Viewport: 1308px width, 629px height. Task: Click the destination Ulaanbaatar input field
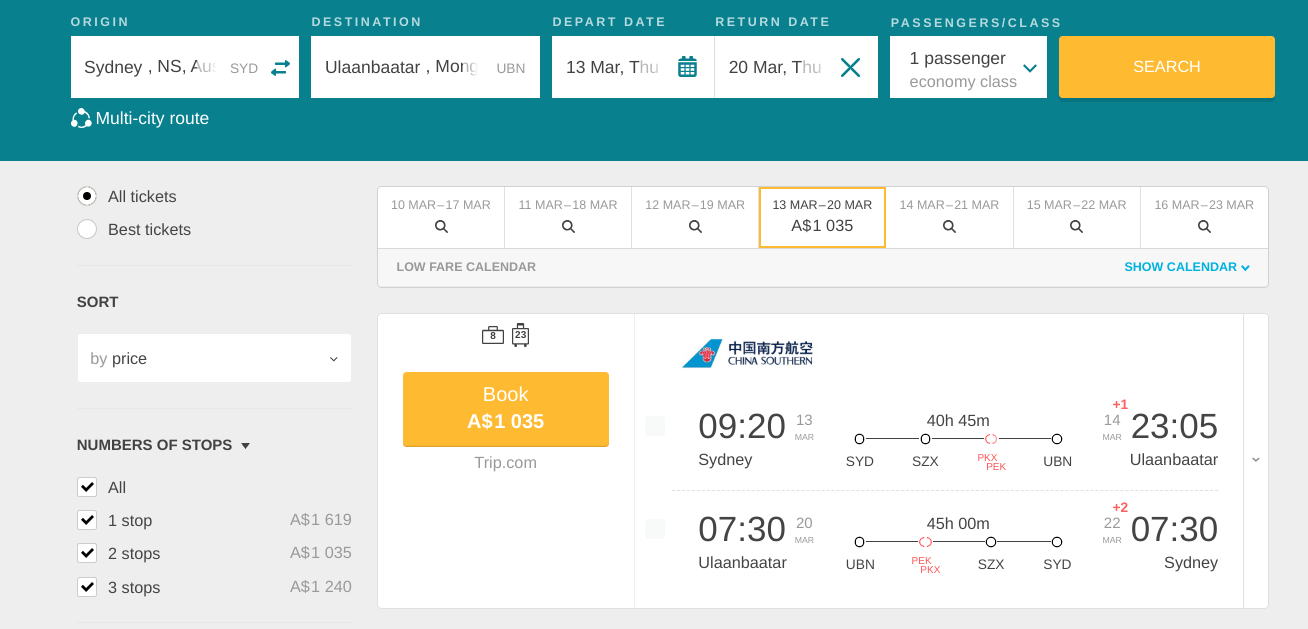point(425,67)
